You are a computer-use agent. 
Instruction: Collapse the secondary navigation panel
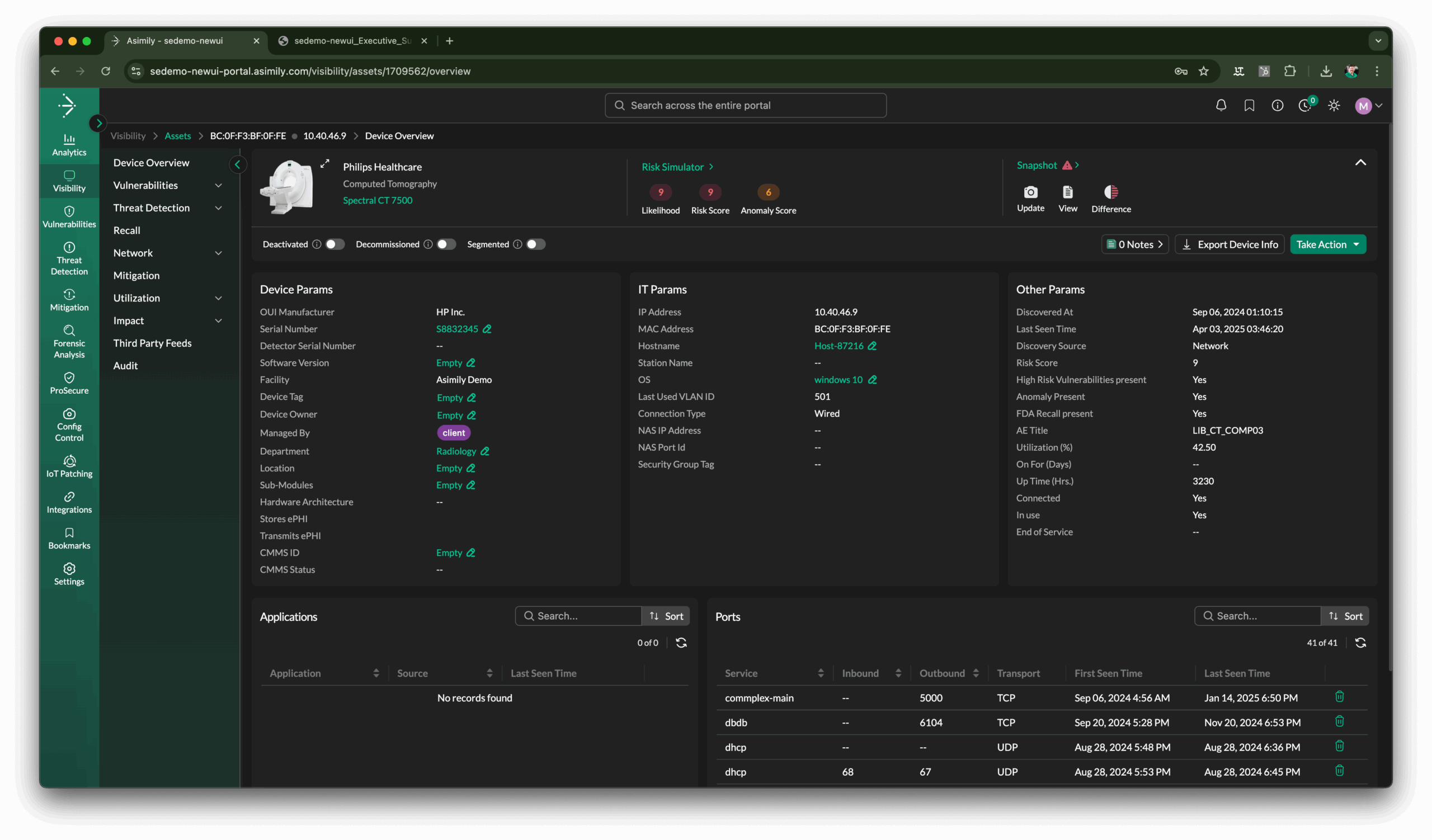[238, 164]
